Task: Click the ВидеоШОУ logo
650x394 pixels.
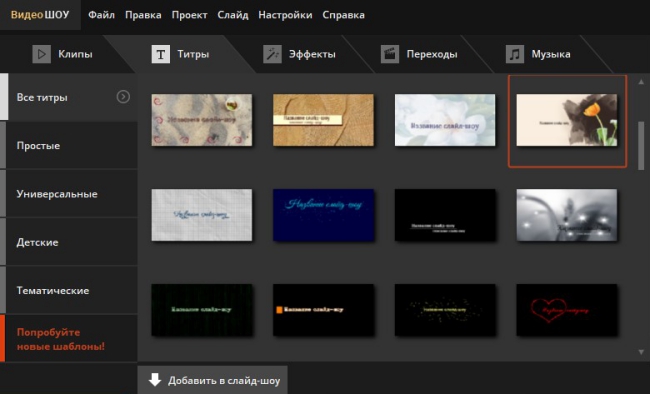Action: pyautogui.click(x=40, y=15)
